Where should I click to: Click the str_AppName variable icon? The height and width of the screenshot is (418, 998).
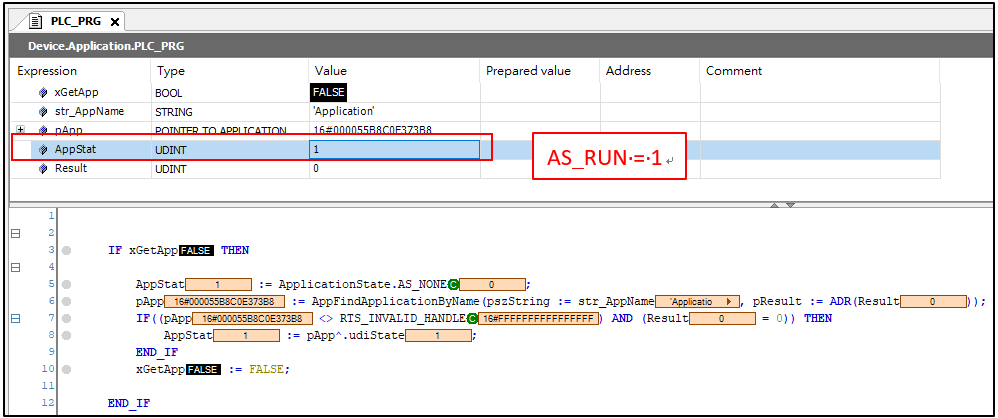43,112
